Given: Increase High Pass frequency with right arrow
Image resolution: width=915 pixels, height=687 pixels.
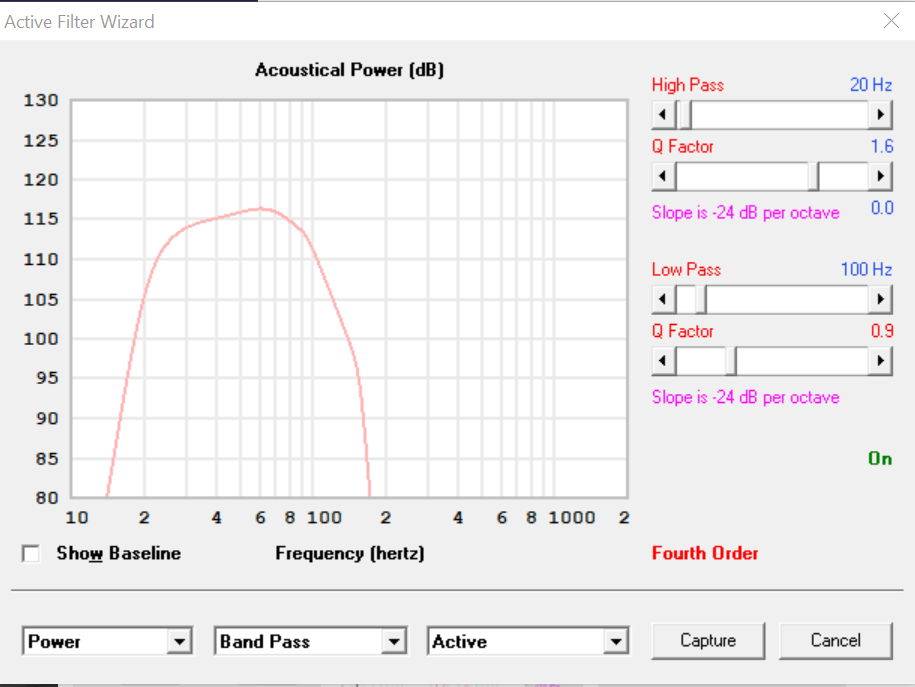Looking at the screenshot, I should pyautogui.click(x=880, y=114).
